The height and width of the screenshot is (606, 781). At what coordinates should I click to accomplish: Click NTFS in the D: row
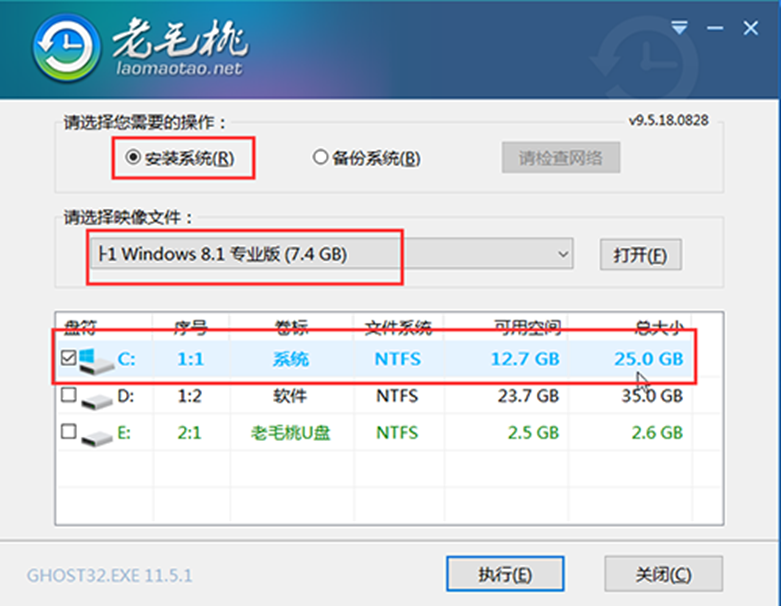397,396
